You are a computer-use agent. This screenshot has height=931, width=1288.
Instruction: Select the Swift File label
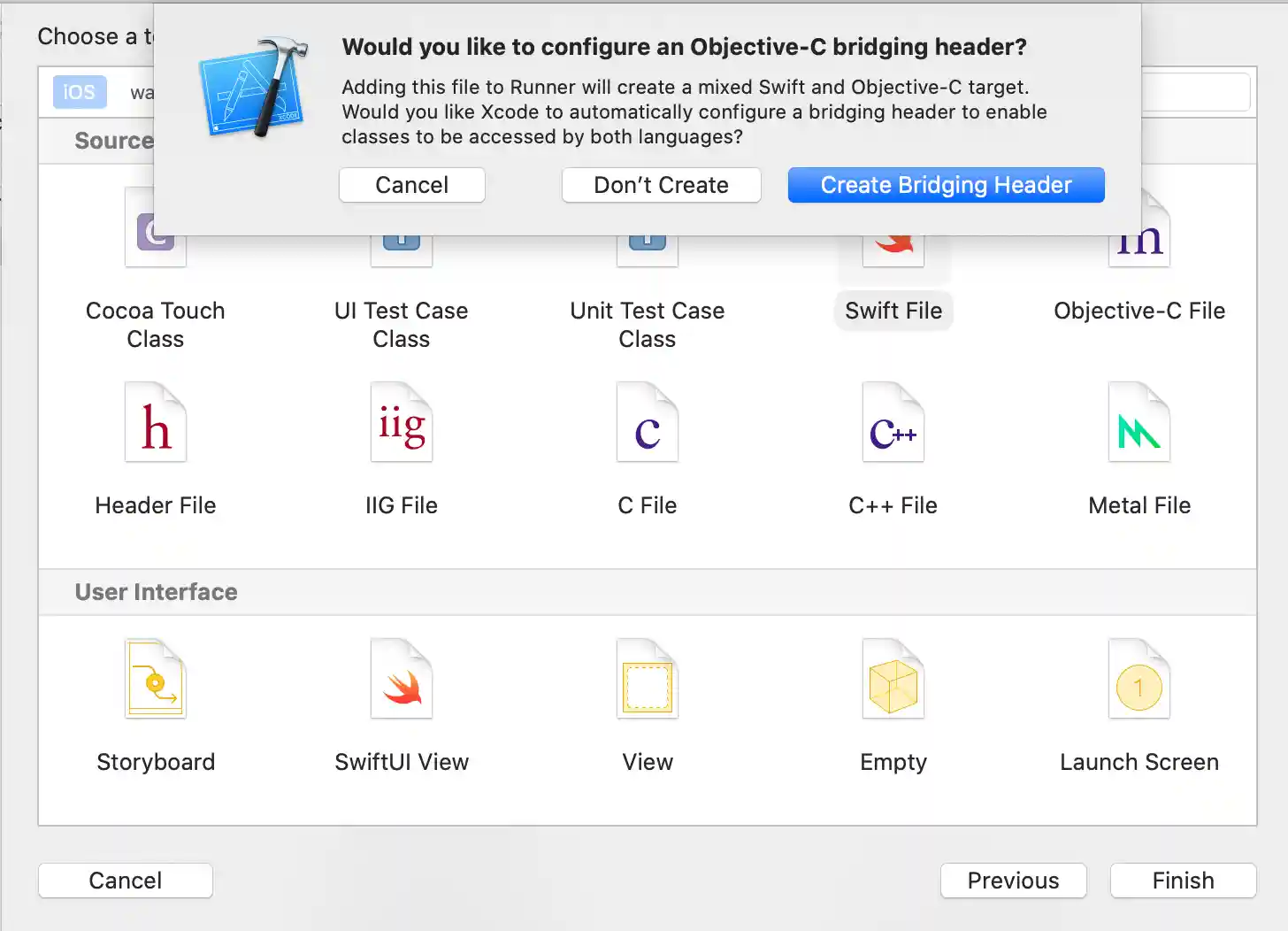pyautogui.click(x=893, y=311)
